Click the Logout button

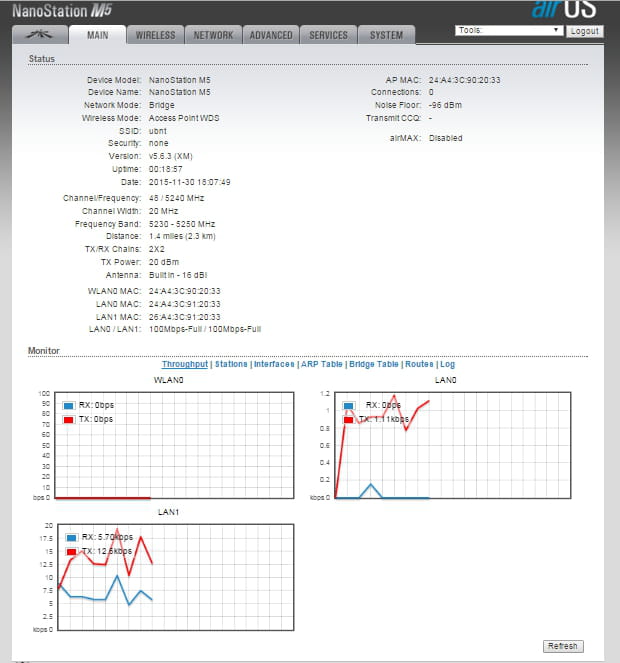point(584,31)
